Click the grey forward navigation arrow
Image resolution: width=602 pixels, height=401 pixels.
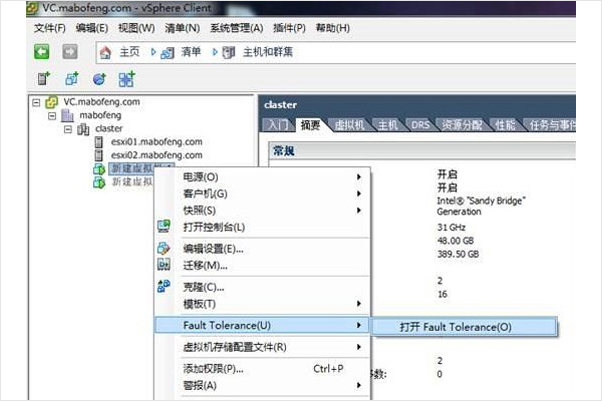click(x=70, y=52)
